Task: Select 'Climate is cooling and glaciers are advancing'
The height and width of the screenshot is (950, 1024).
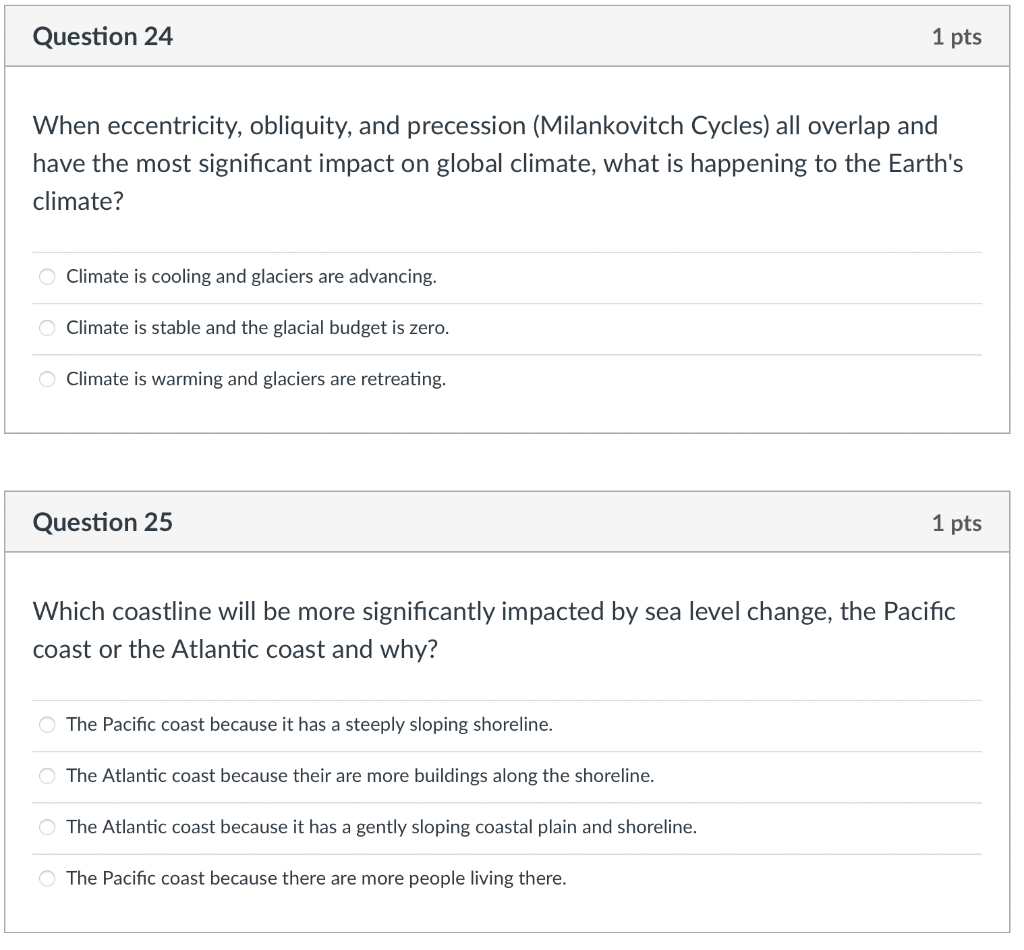Action: click(x=46, y=277)
